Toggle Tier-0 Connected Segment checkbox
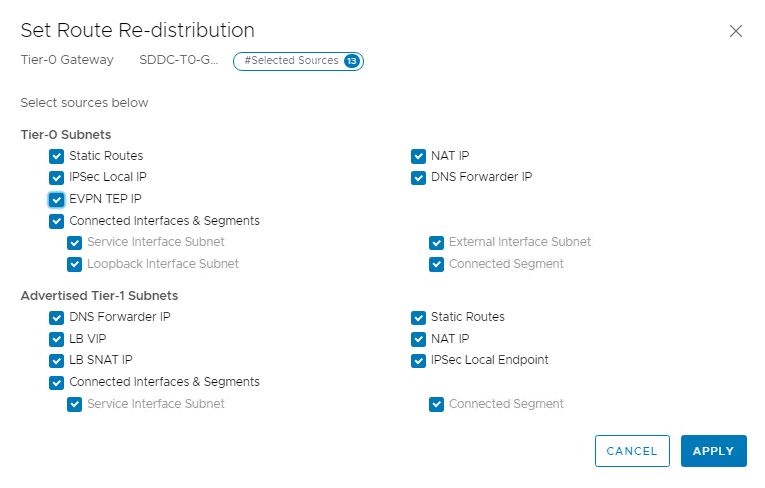 point(437,264)
